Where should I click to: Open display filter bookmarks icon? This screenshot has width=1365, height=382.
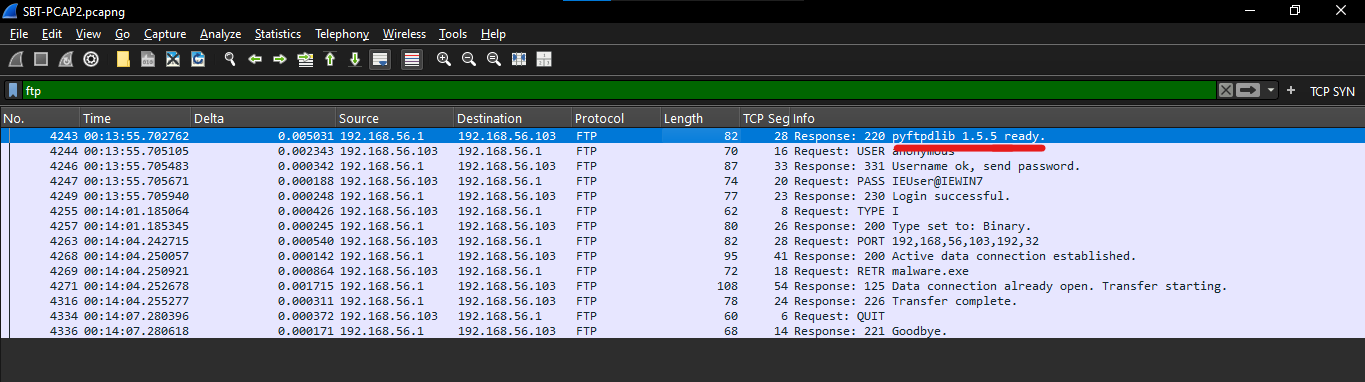[x=13, y=90]
